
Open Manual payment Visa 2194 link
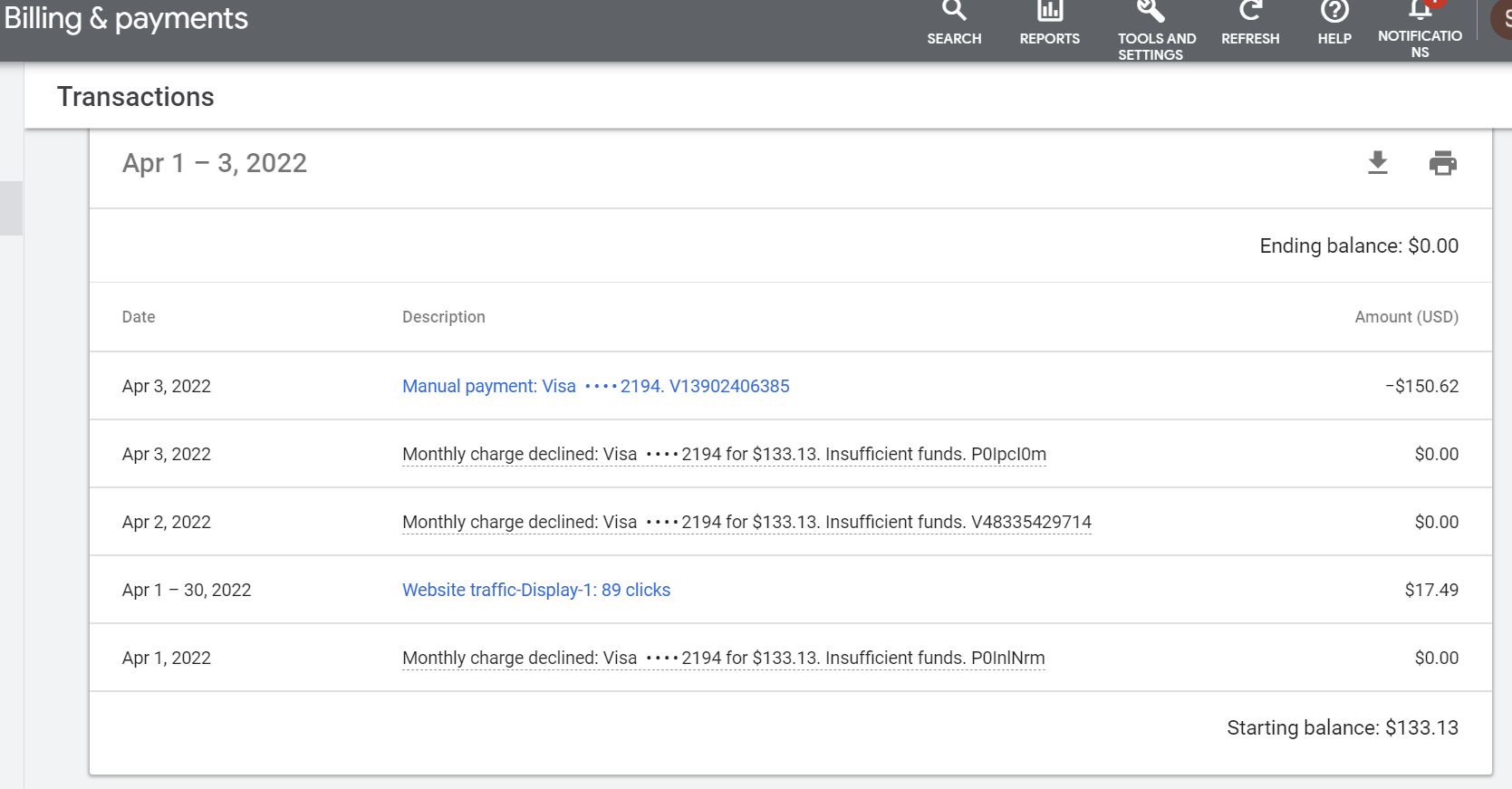coord(595,386)
